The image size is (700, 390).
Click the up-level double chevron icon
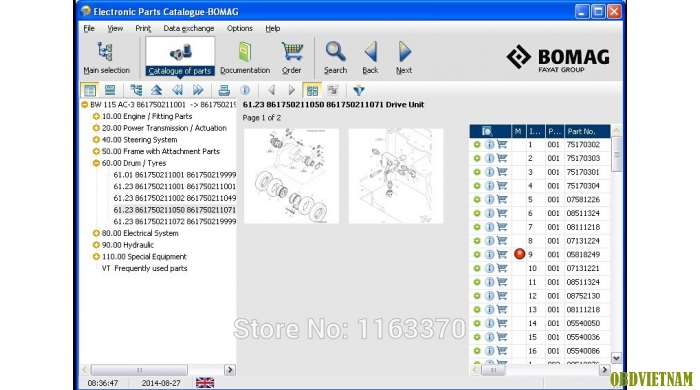pos(156,90)
